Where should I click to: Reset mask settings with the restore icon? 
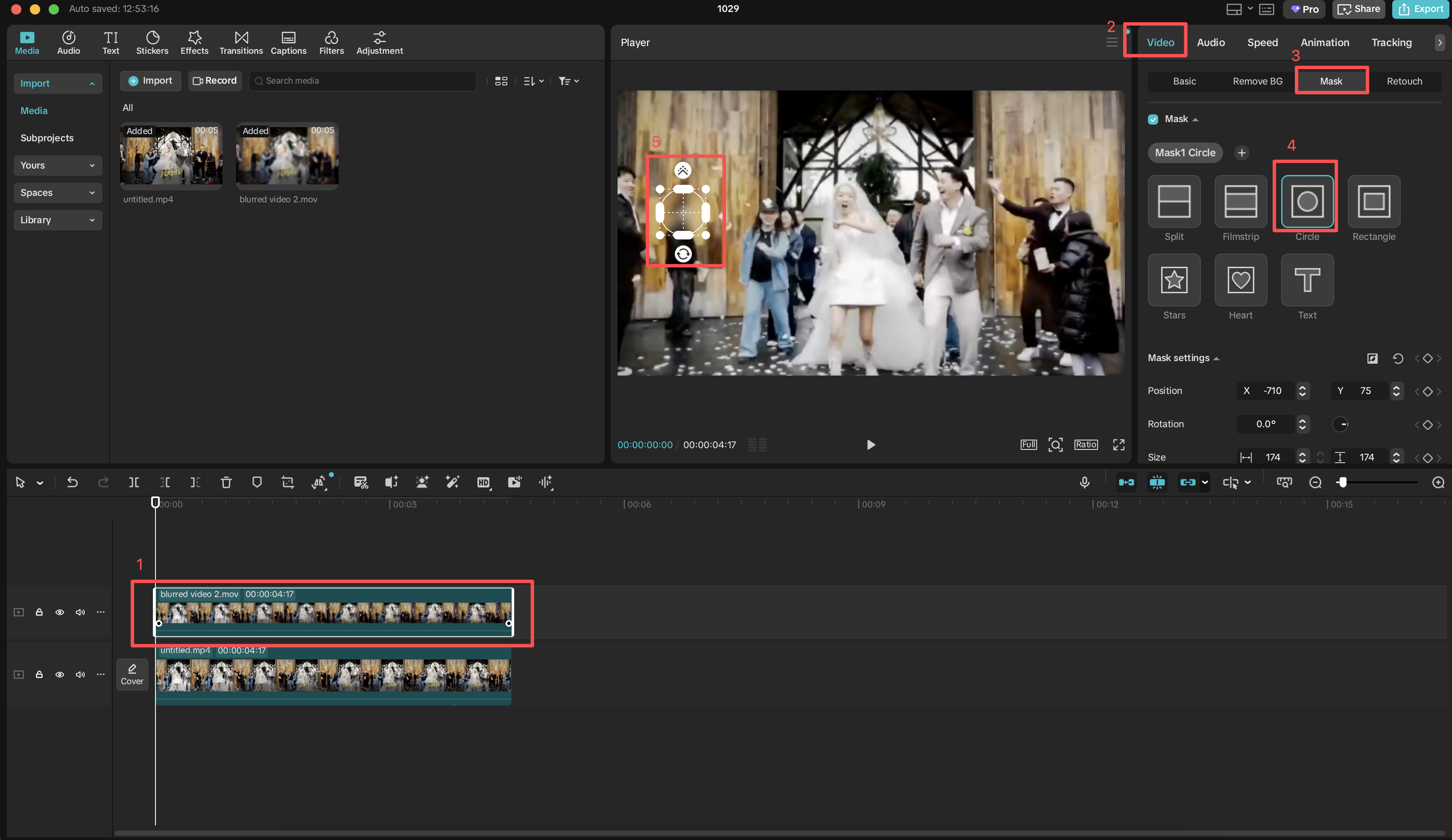point(1399,358)
